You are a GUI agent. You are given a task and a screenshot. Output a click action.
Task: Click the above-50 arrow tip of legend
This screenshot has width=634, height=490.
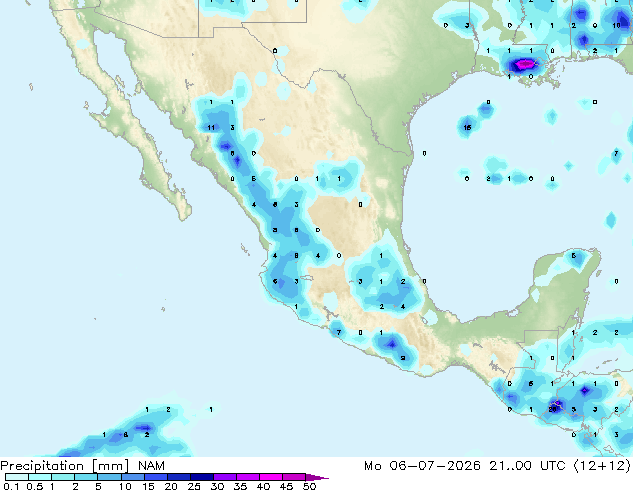[x=317, y=477]
